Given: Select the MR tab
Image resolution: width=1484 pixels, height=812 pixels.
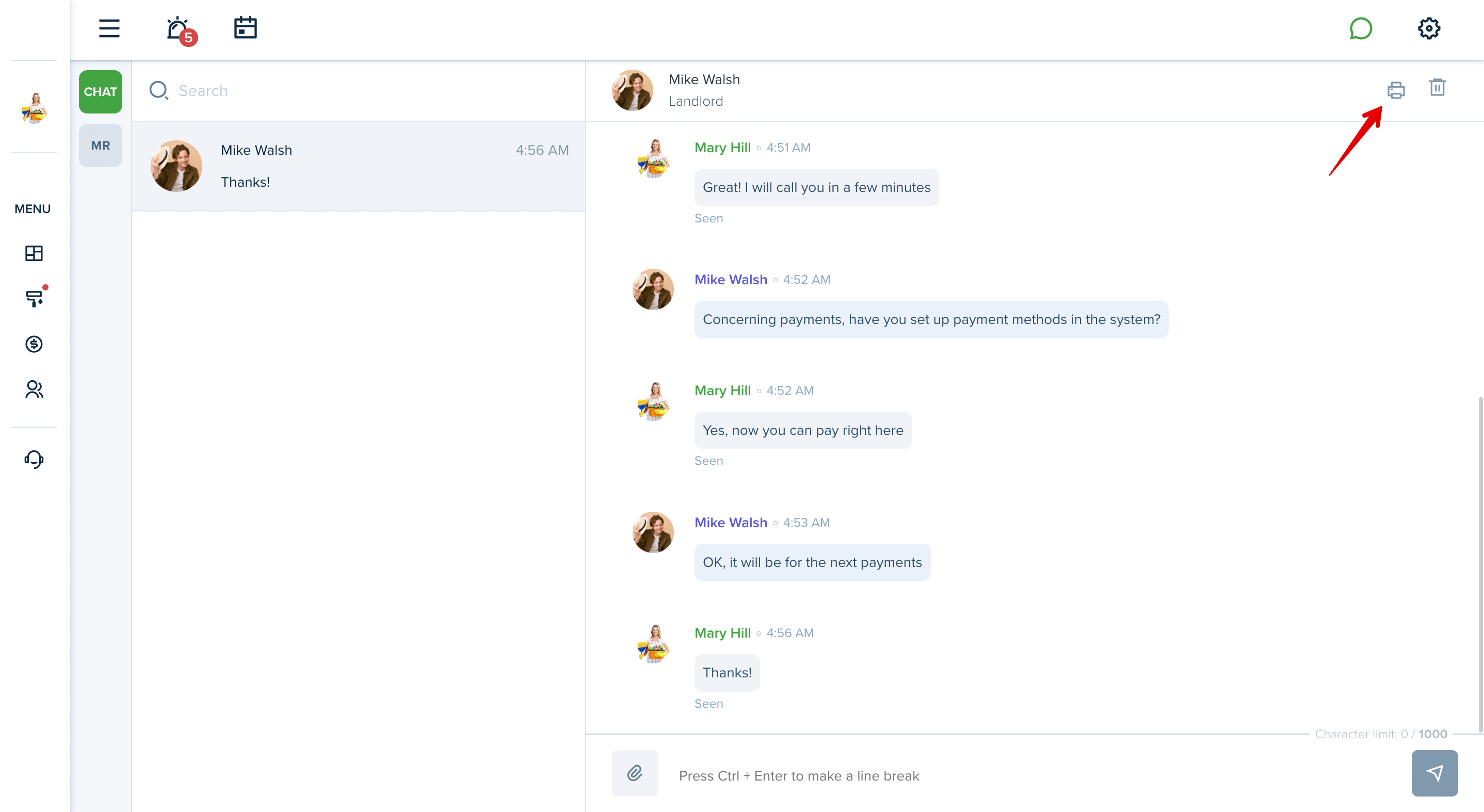Looking at the screenshot, I should click(x=100, y=145).
